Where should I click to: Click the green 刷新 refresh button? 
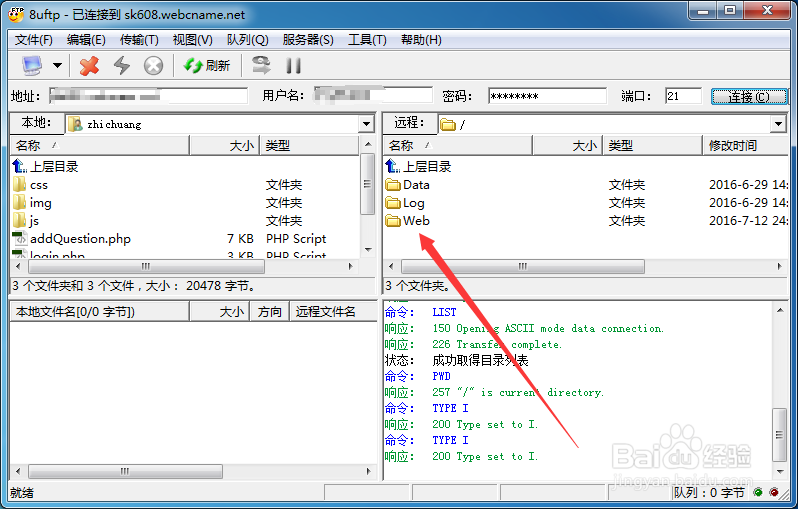tap(207, 66)
